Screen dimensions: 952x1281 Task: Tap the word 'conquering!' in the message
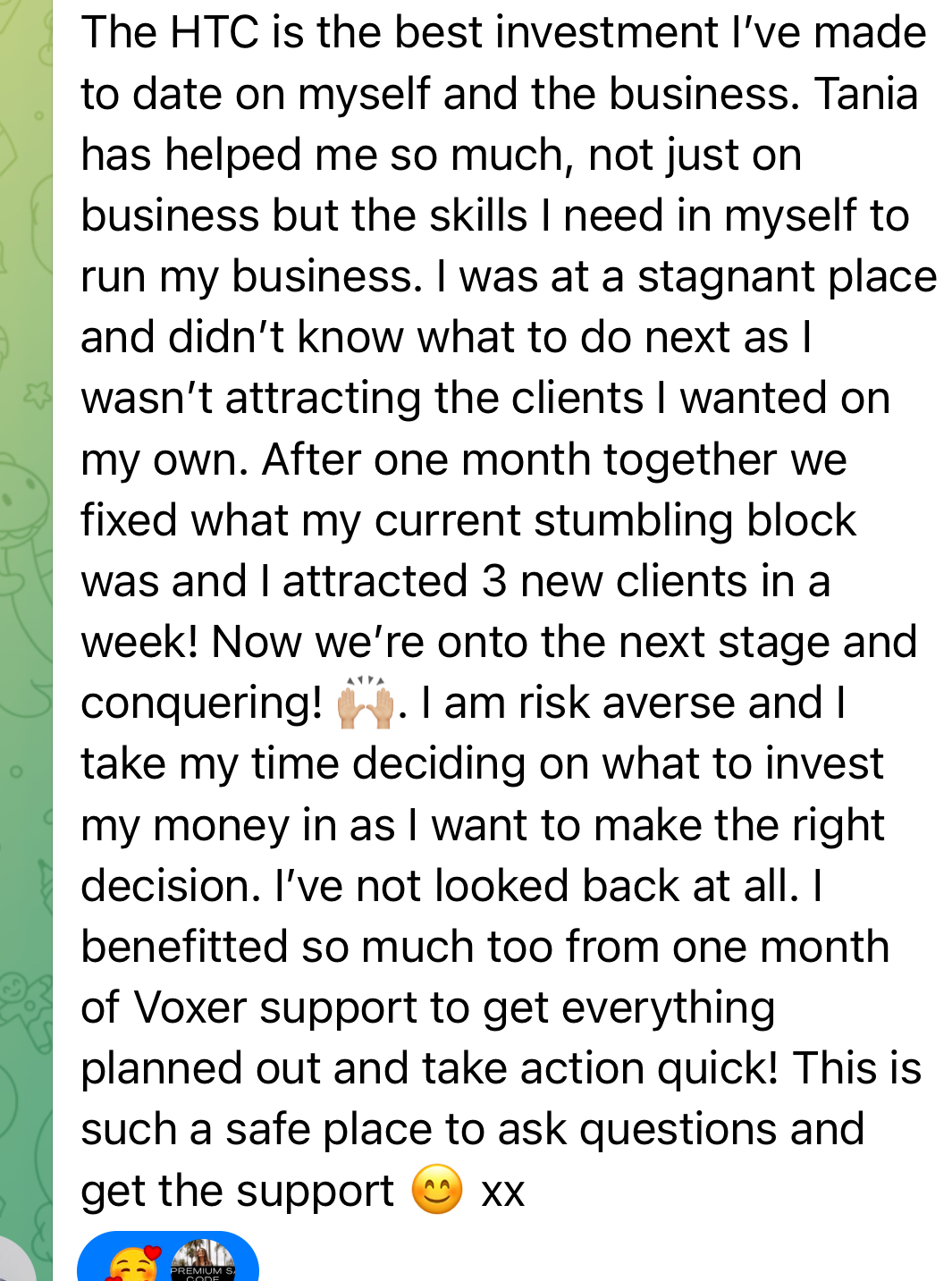201,704
